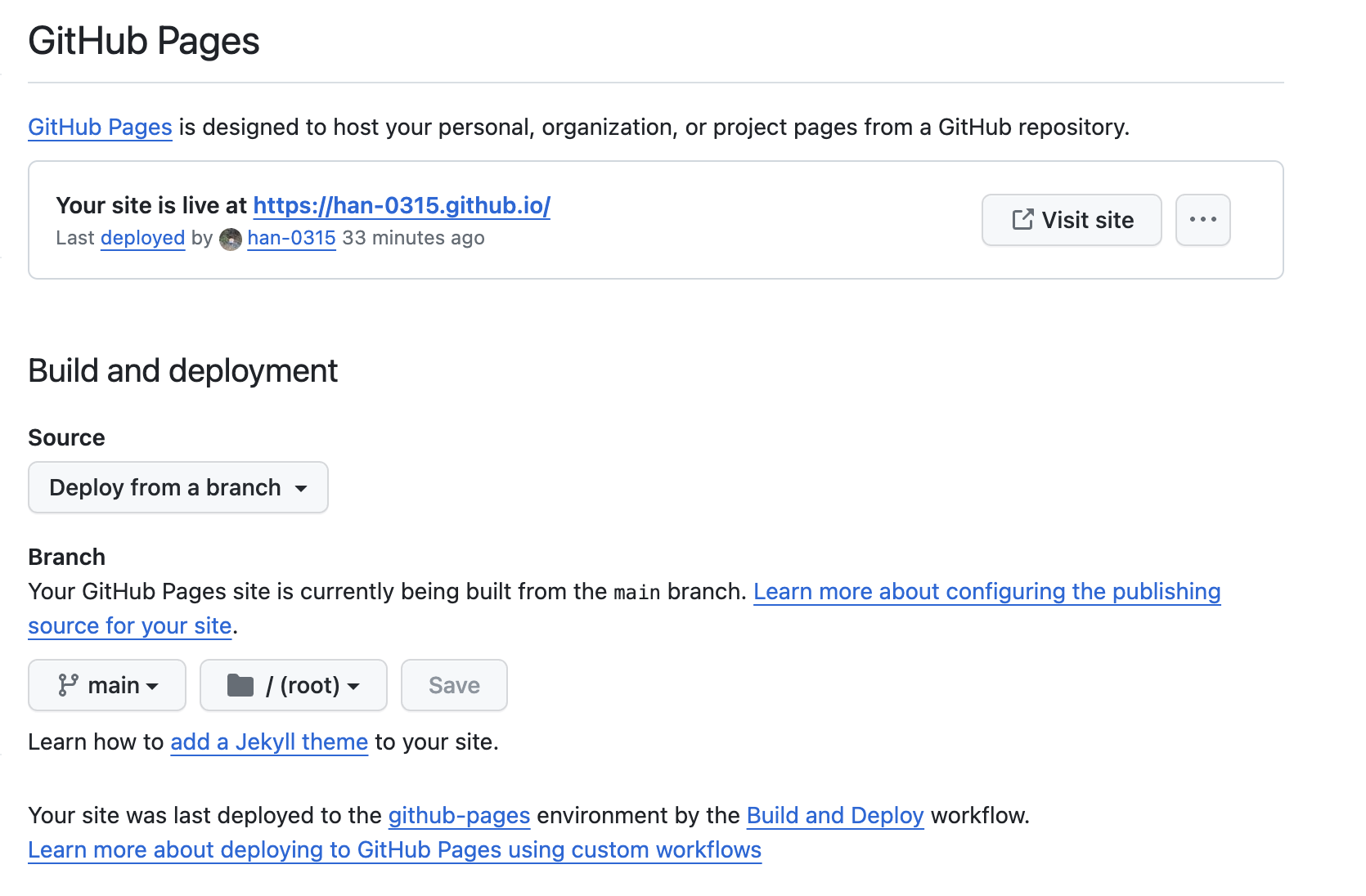Click the external-link icon in Visit site
1366x896 pixels.
point(1022,219)
